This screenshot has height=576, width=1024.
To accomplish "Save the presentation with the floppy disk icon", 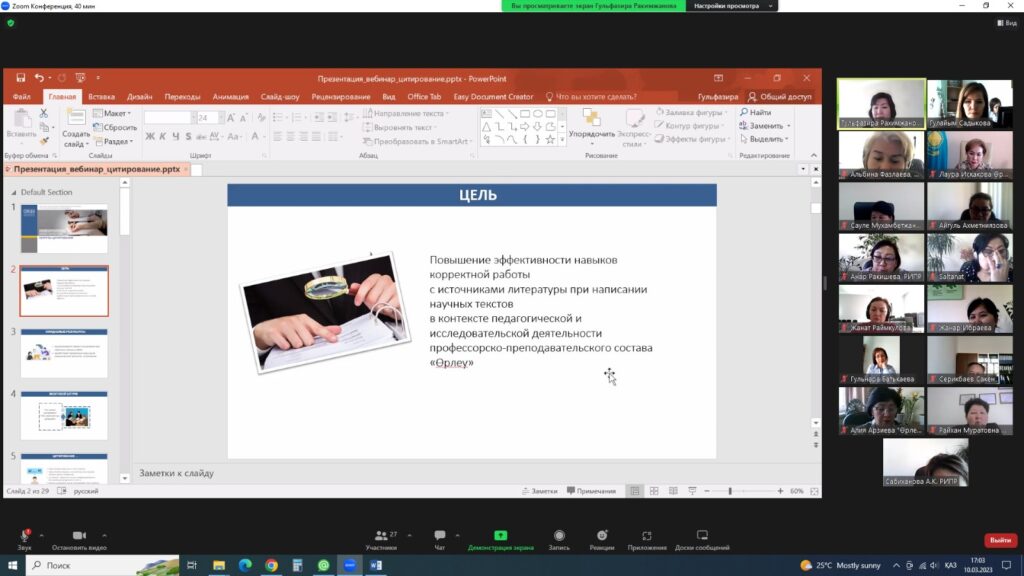I will [20, 78].
